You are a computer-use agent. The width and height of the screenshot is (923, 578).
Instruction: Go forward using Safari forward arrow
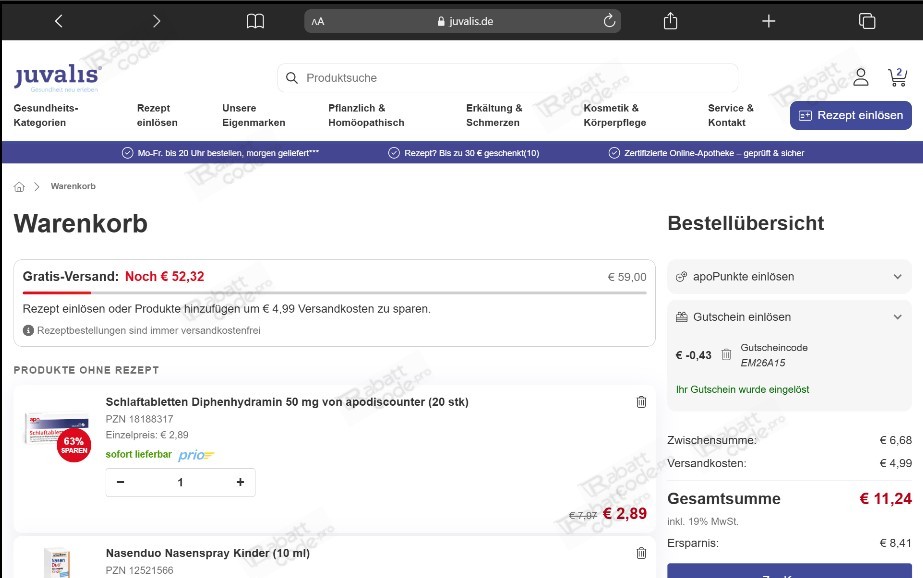tap(156, 21)
